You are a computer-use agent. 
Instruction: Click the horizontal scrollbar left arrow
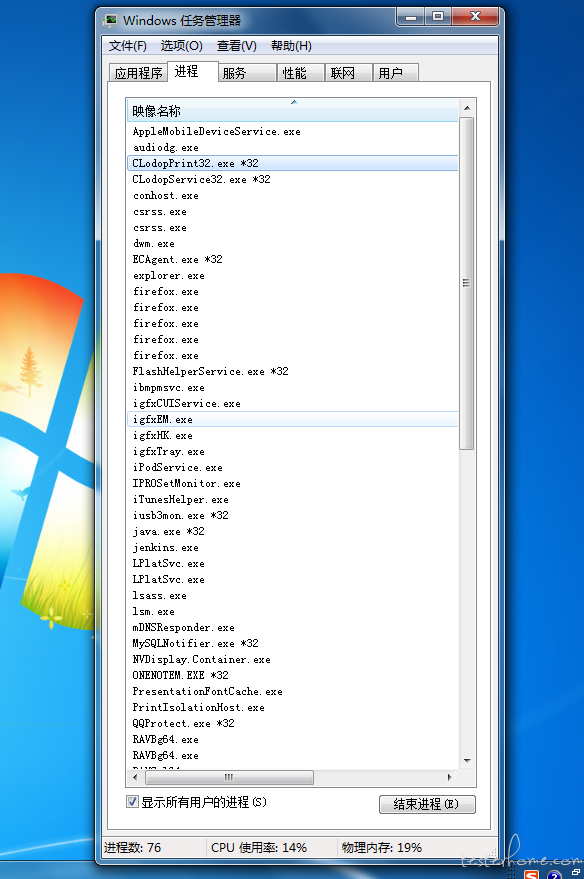point(135,778)
